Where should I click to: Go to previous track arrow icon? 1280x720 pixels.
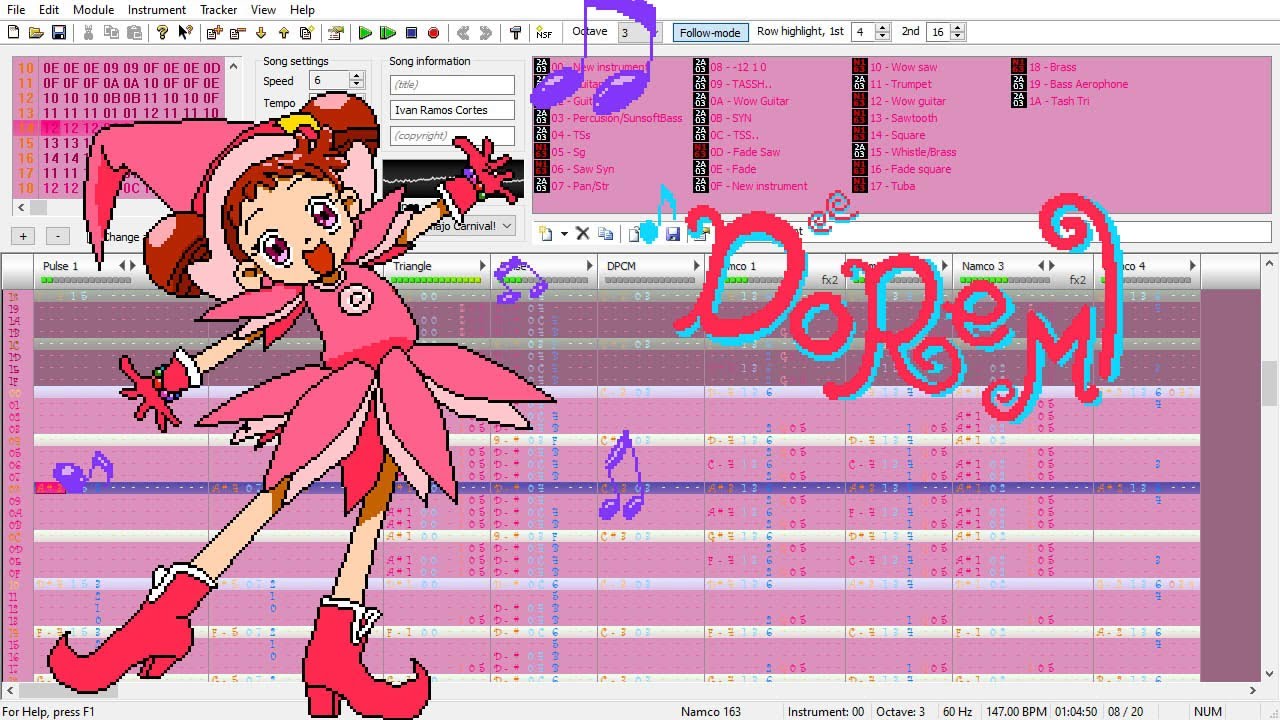[x=463, y=33]
